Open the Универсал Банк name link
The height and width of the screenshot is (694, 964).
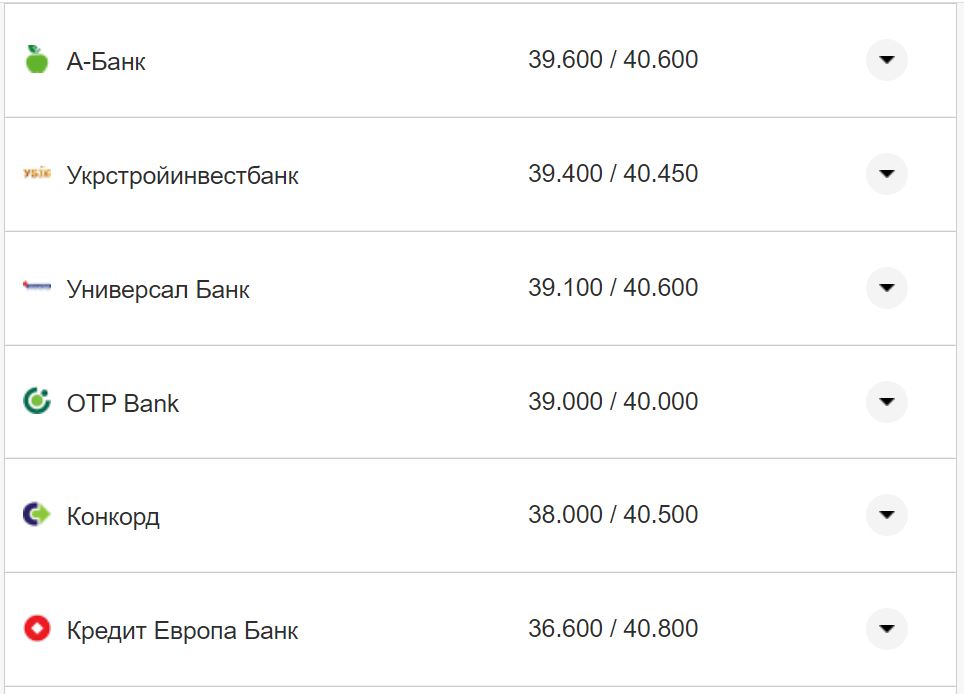(158, 290)
